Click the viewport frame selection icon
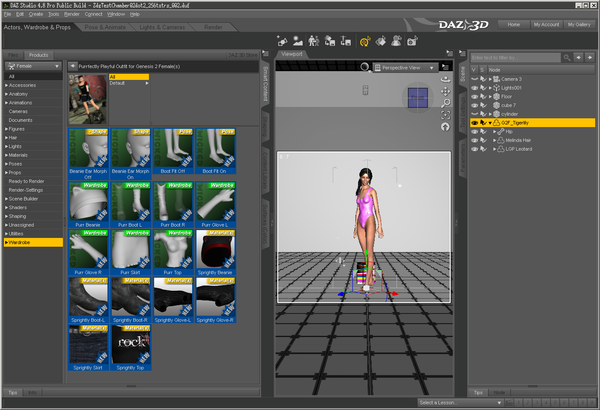The image size is (600, 410). point(445,115)
